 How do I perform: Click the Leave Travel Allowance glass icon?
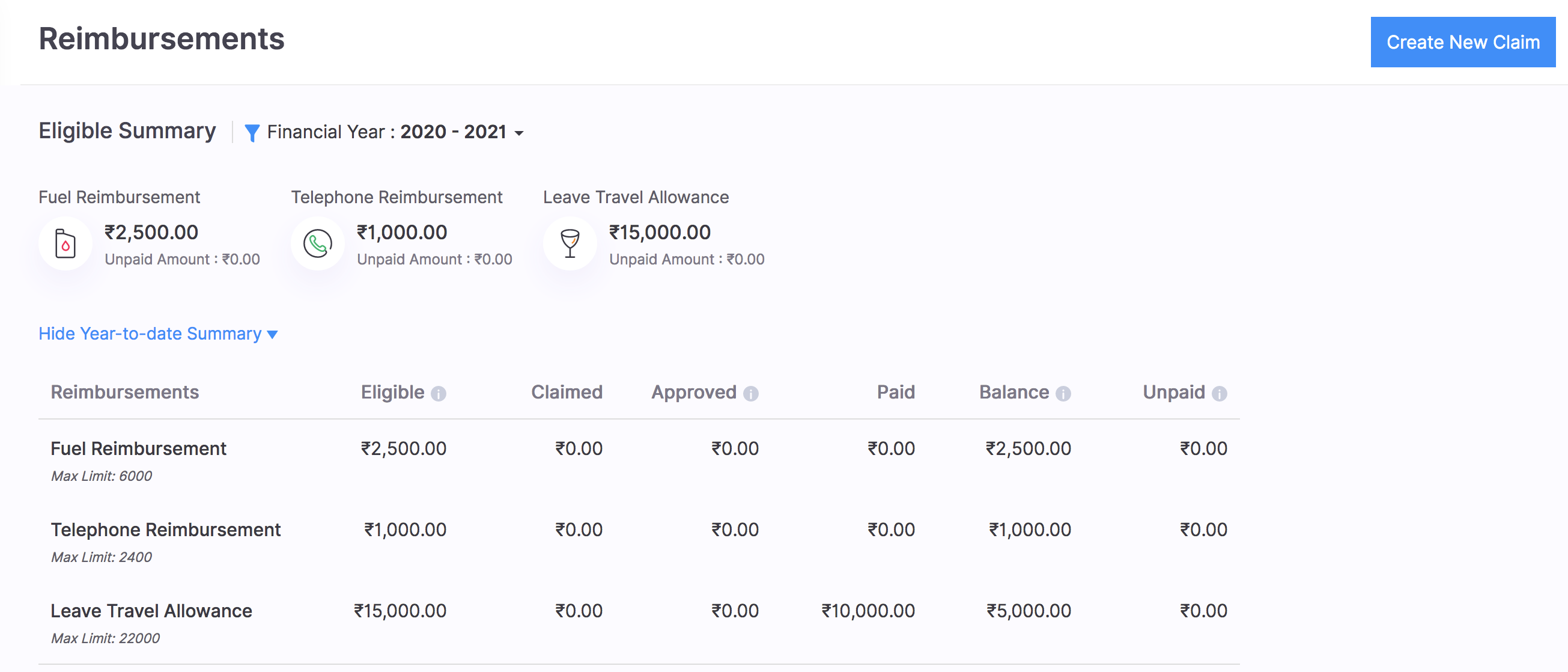pyautogui.click(x=570, y=243)
